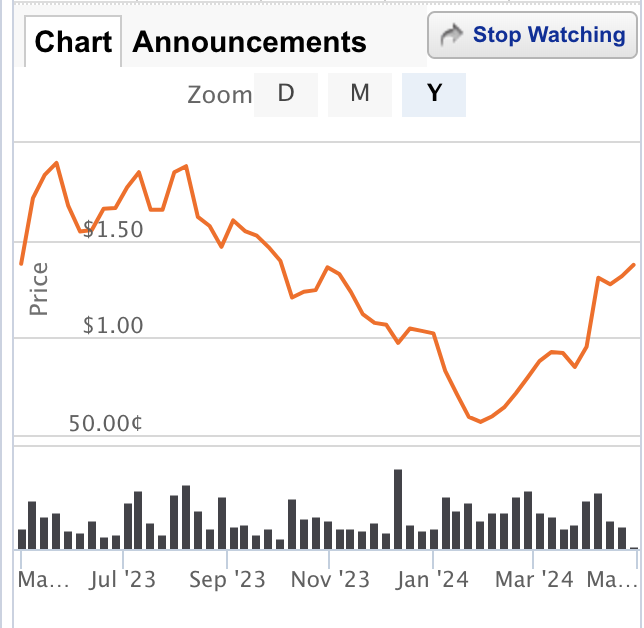Click the rightmost end of the price line
This screenshot has height=628, width=644.
(x=634, y=265)
